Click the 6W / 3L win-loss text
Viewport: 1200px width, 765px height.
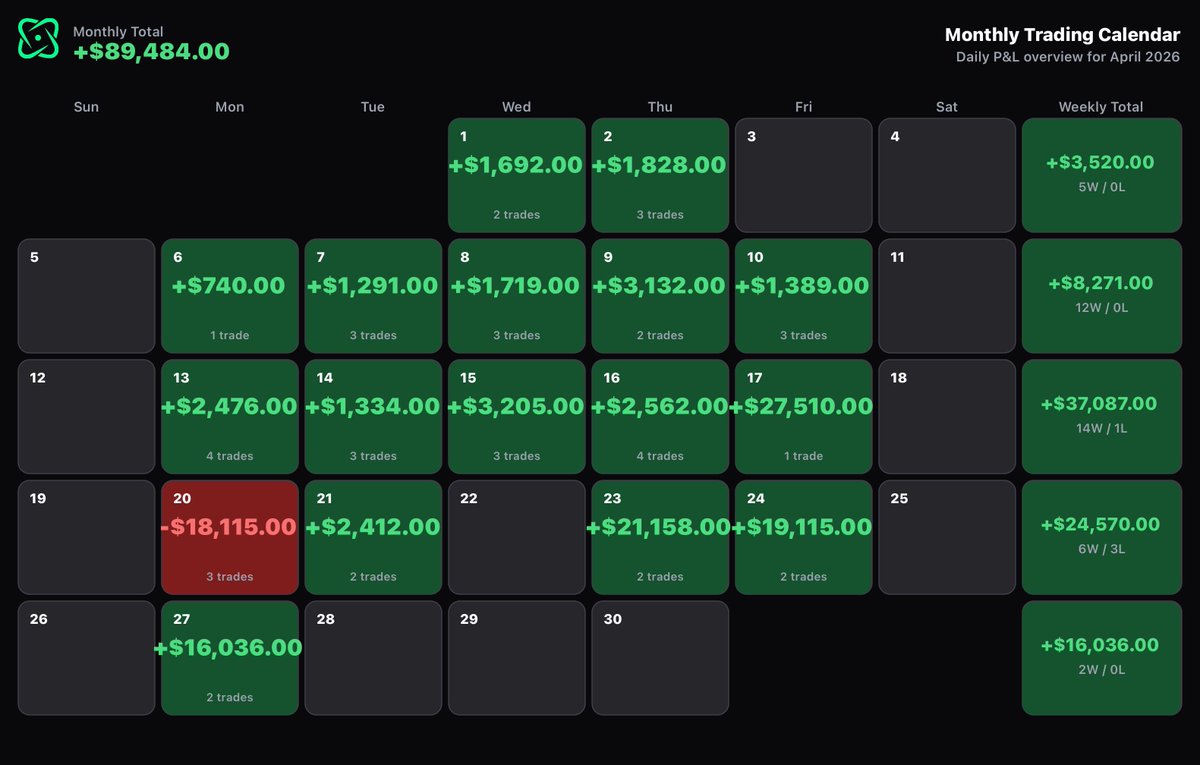pyautogui.click(x=1101, y=549)
